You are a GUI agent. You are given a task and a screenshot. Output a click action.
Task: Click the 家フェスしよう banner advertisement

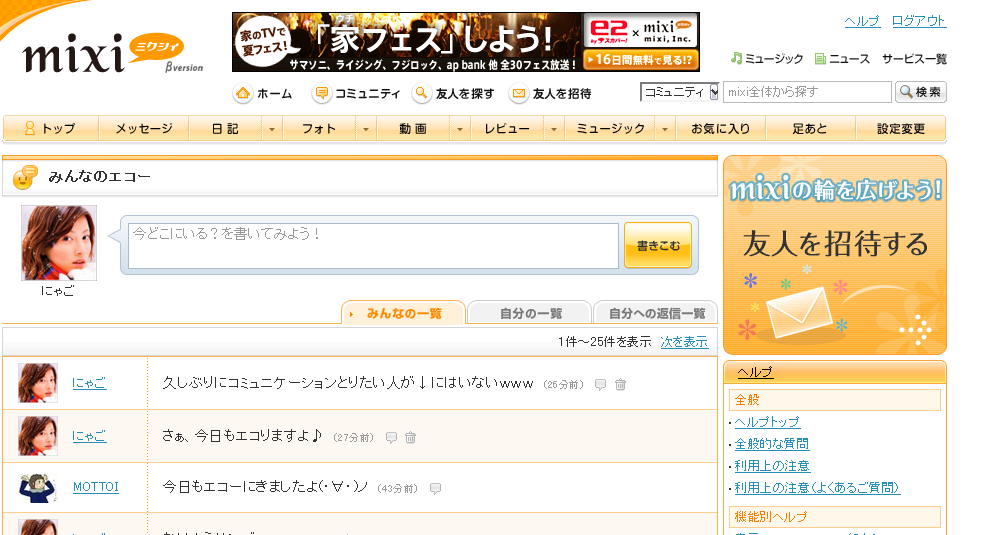click(466, 42)
